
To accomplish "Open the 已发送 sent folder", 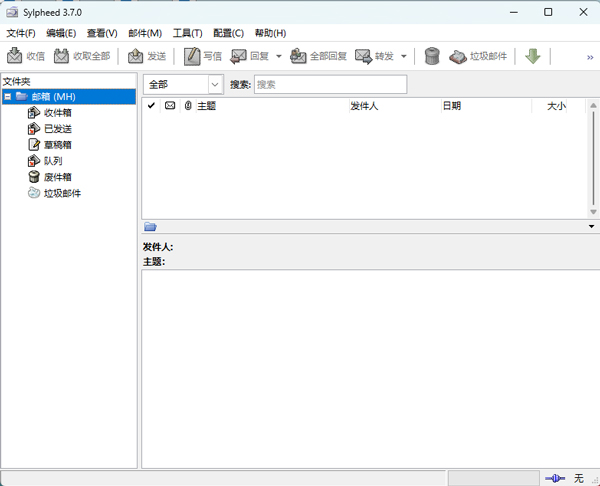I will [x=49, y=129].
